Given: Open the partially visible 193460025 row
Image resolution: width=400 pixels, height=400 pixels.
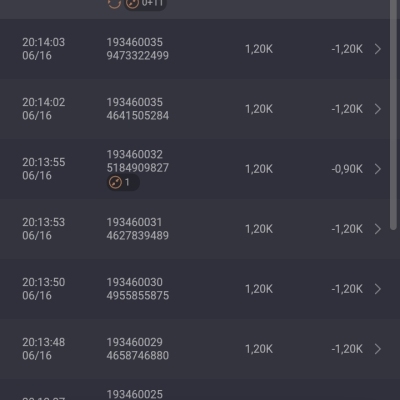Looking at the screenshot, I should coord(195,390).
